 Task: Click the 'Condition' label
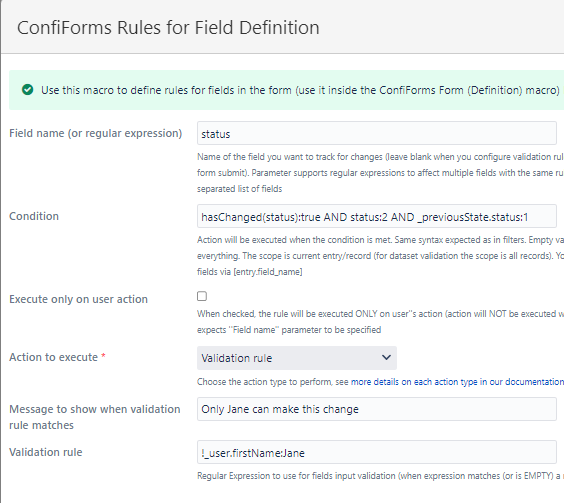point(34,216)
